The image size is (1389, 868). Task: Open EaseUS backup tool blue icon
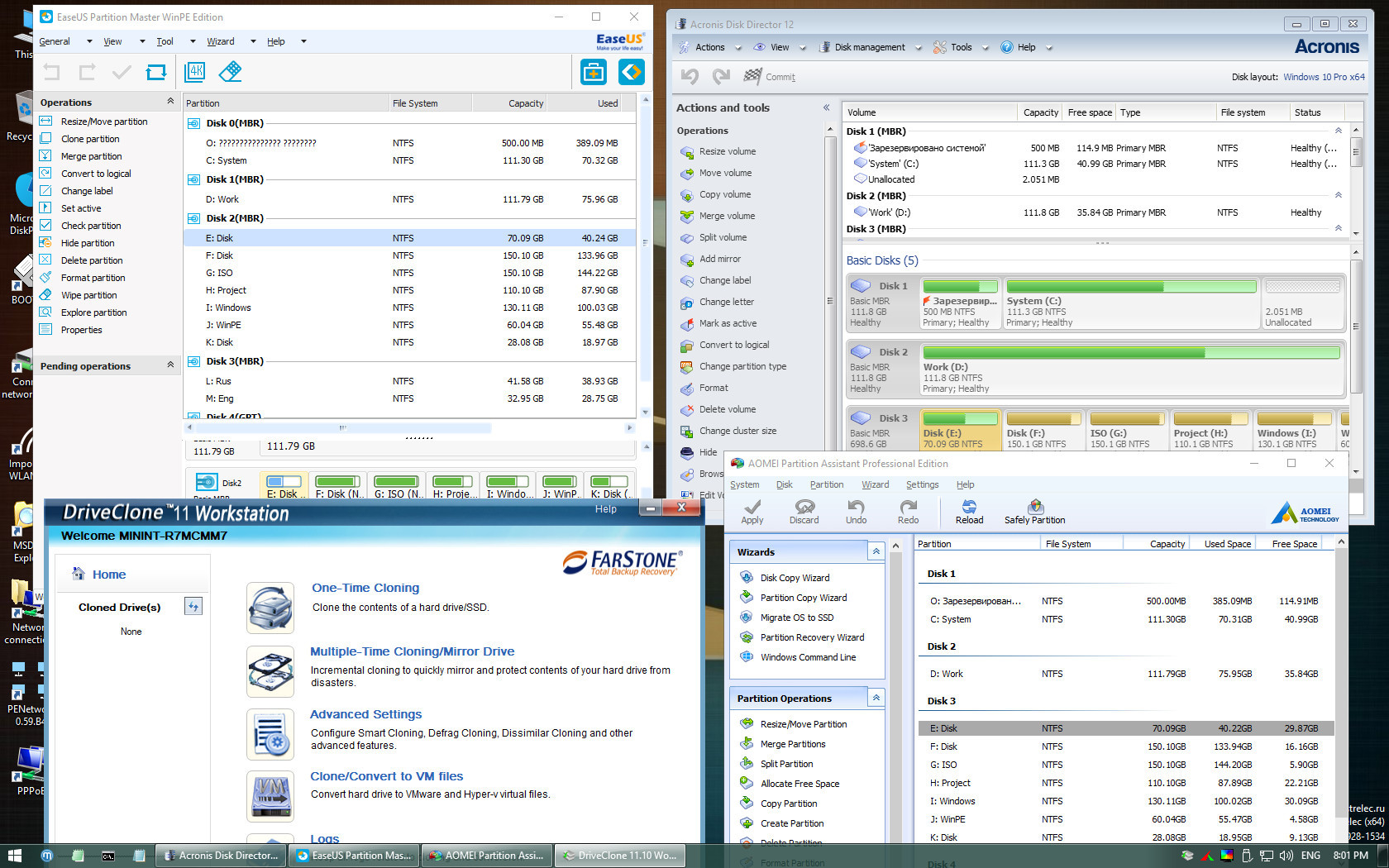coord(593,72)
